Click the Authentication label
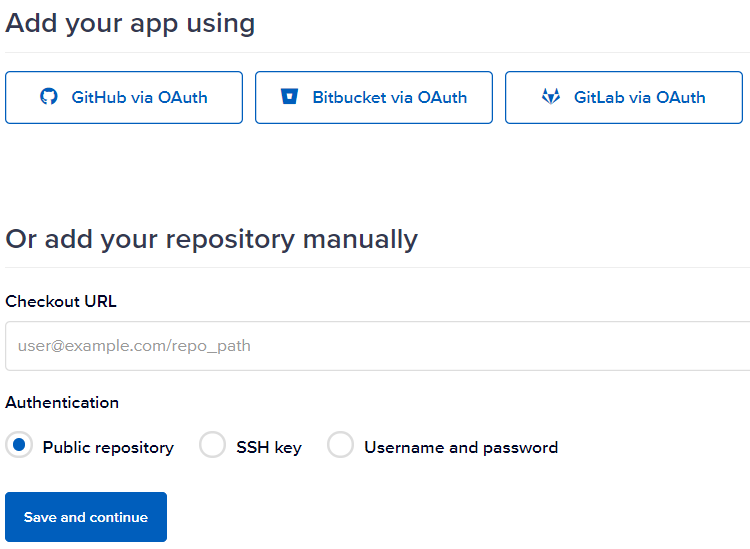Screen dimensions: 750x549 coord(62,403)
